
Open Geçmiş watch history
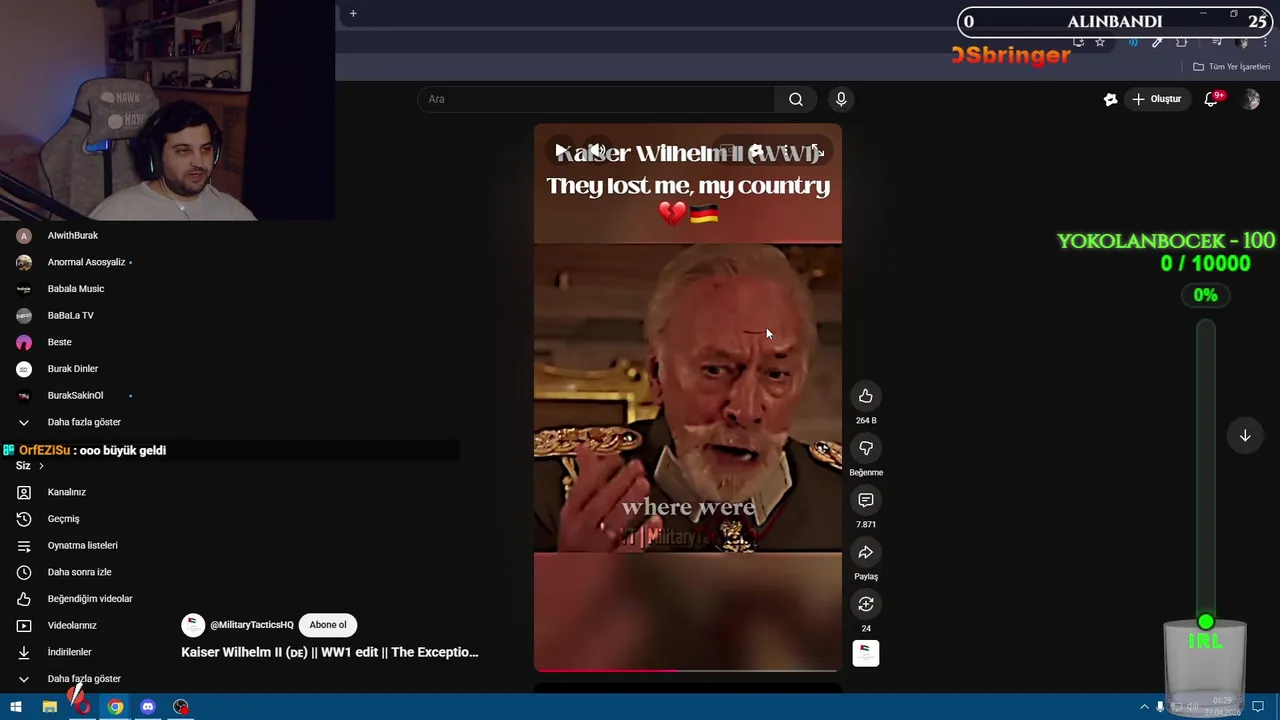63,519
